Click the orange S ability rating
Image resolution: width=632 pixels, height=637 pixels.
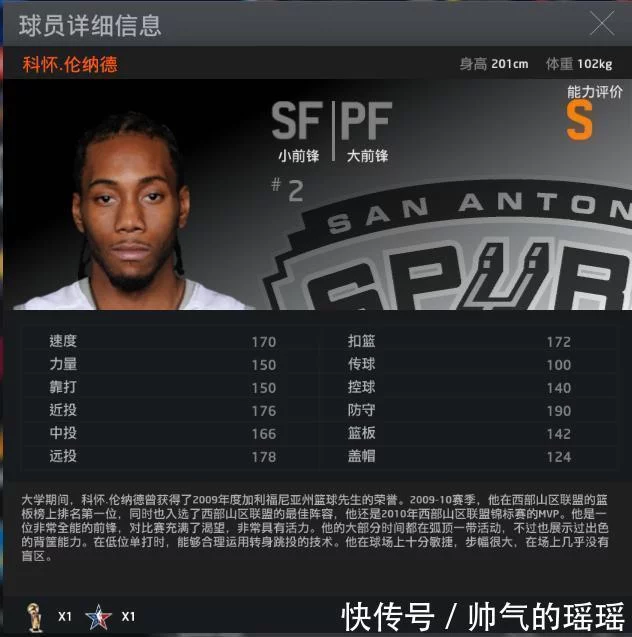[580, 120]
